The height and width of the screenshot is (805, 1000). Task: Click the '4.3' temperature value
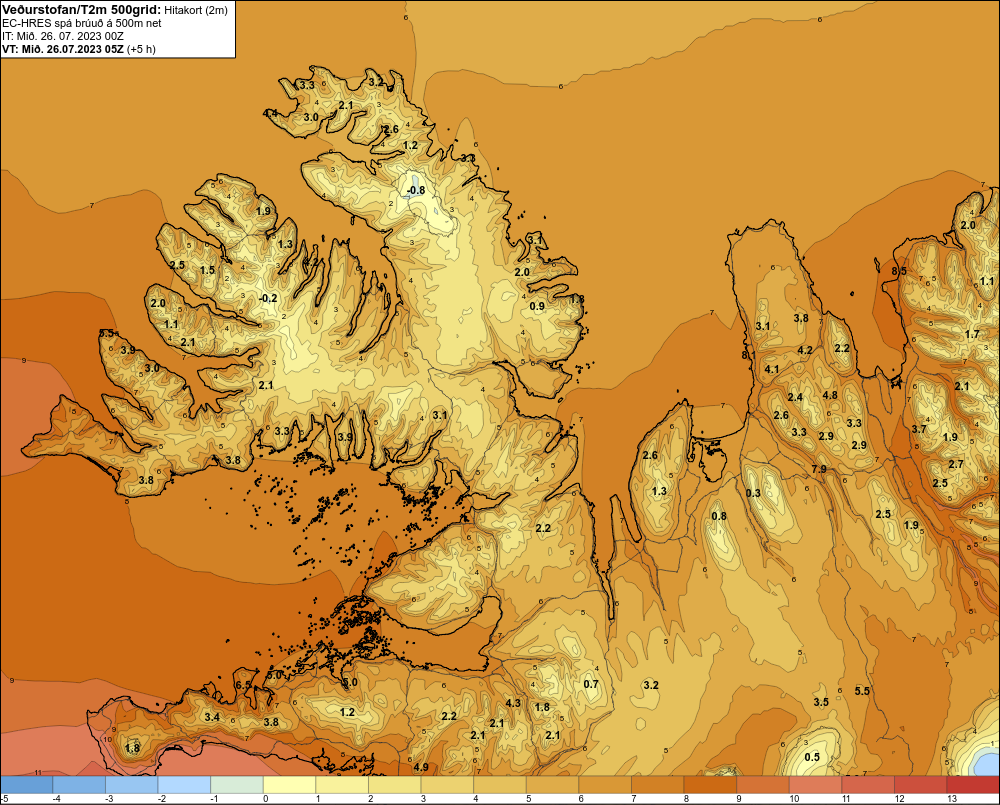coord(513,703)
